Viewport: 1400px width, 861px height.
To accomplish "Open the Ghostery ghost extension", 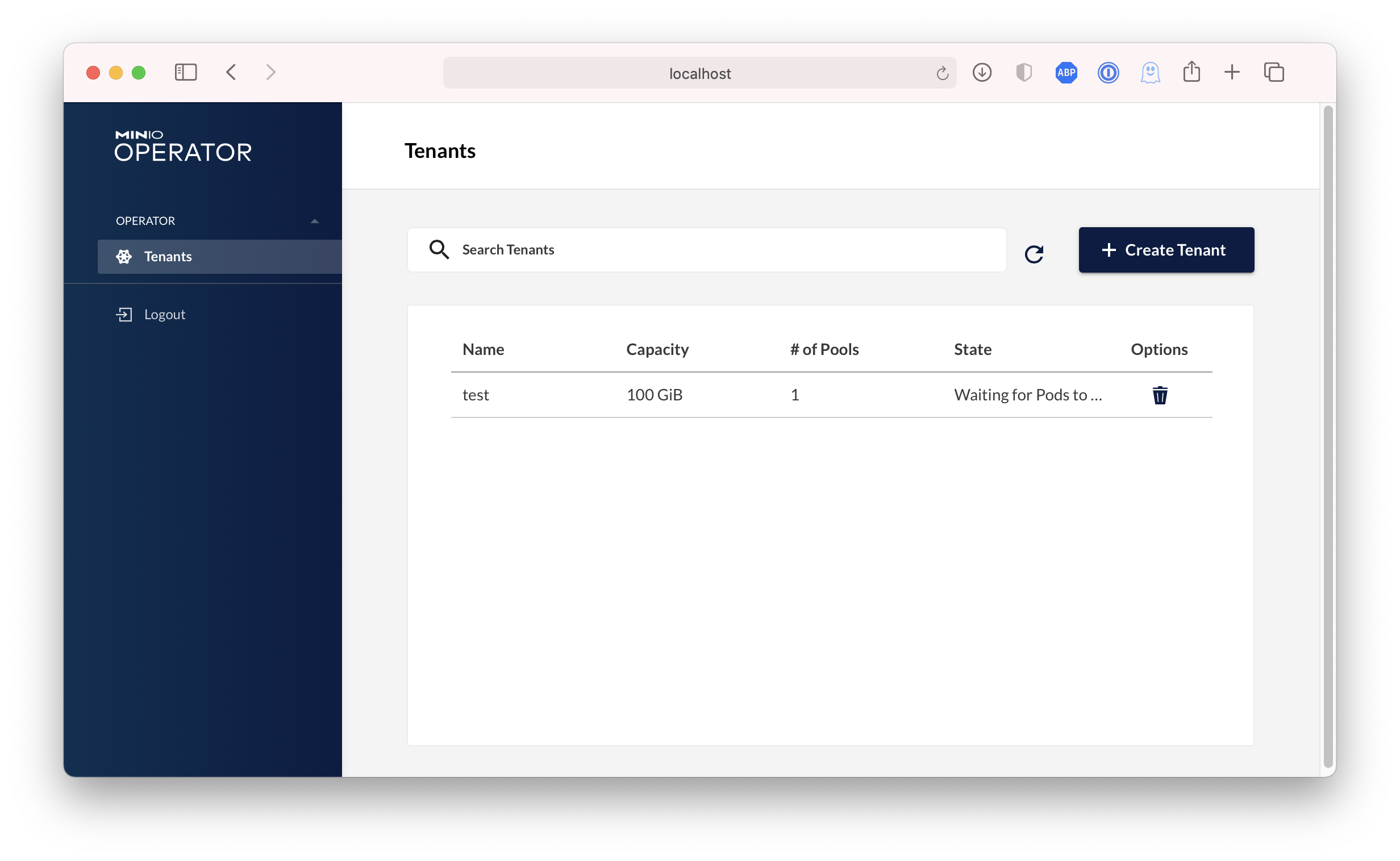I will pos(1150,72).
